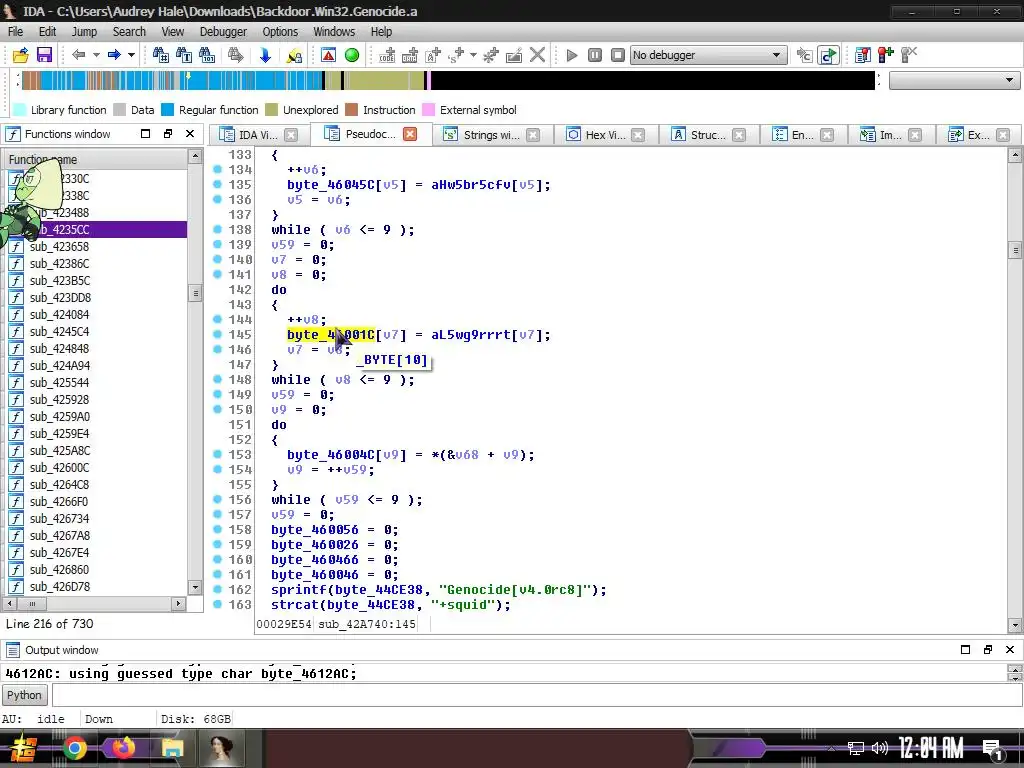Click the red warning triangle icon
The height and width of the screenshot is (768, 1024).
(x=328, y=55)
